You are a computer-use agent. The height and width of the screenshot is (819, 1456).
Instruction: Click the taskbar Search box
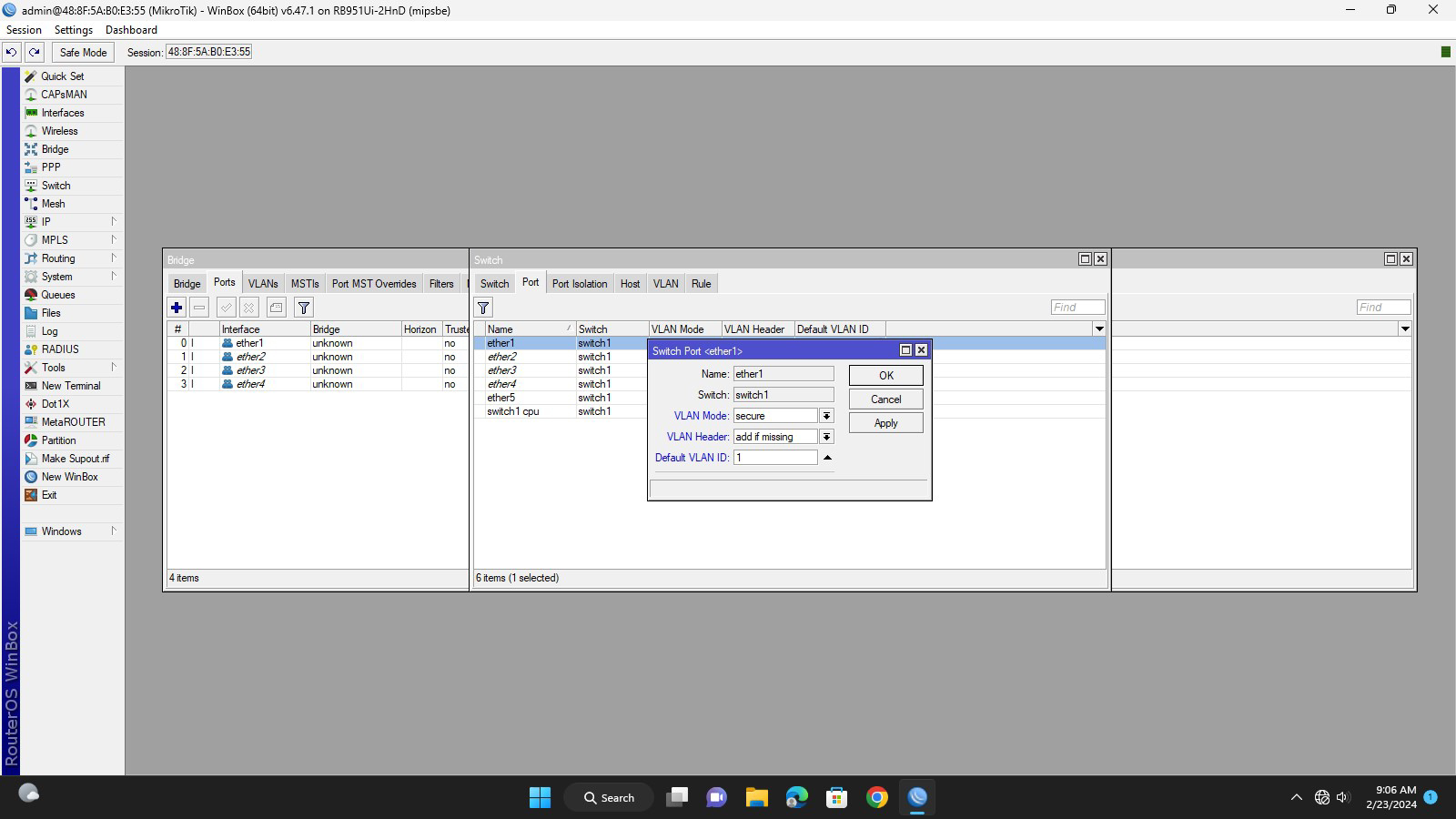pos(609,797)
